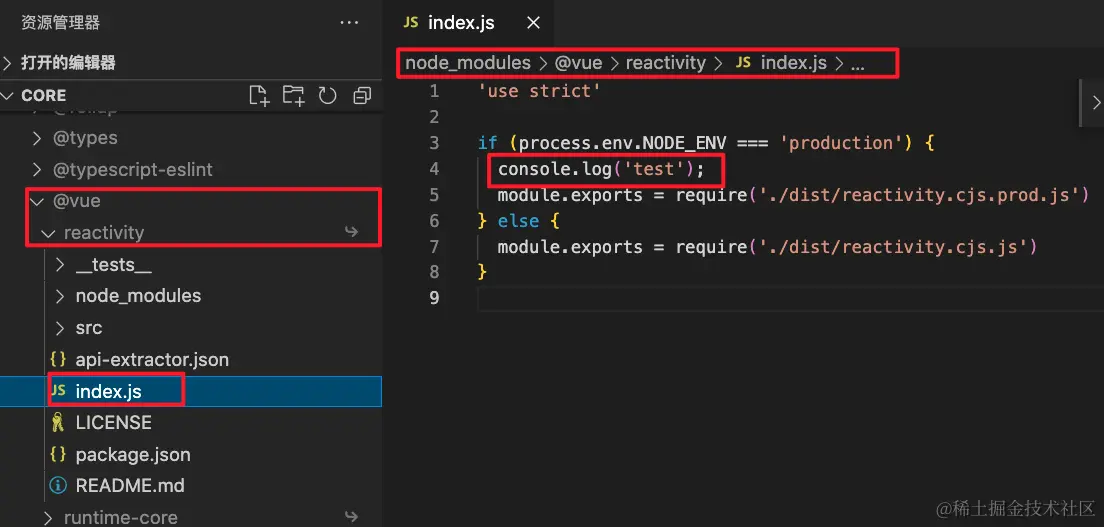Create a new file in CORE
This screenshot has width=1104, height=527.
260,96
